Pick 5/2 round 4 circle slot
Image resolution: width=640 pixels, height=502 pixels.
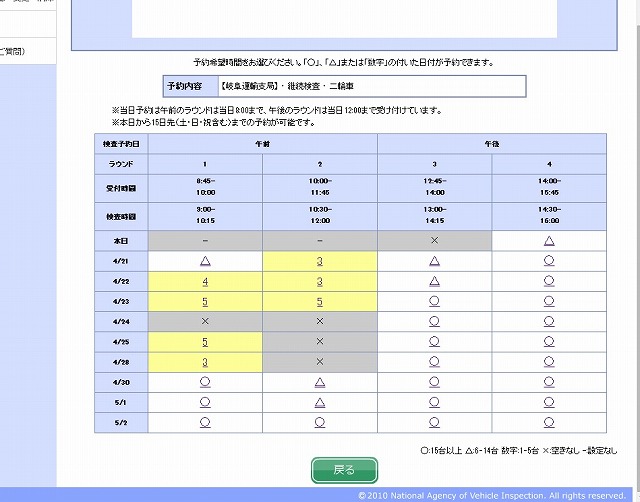click(549, 422)
